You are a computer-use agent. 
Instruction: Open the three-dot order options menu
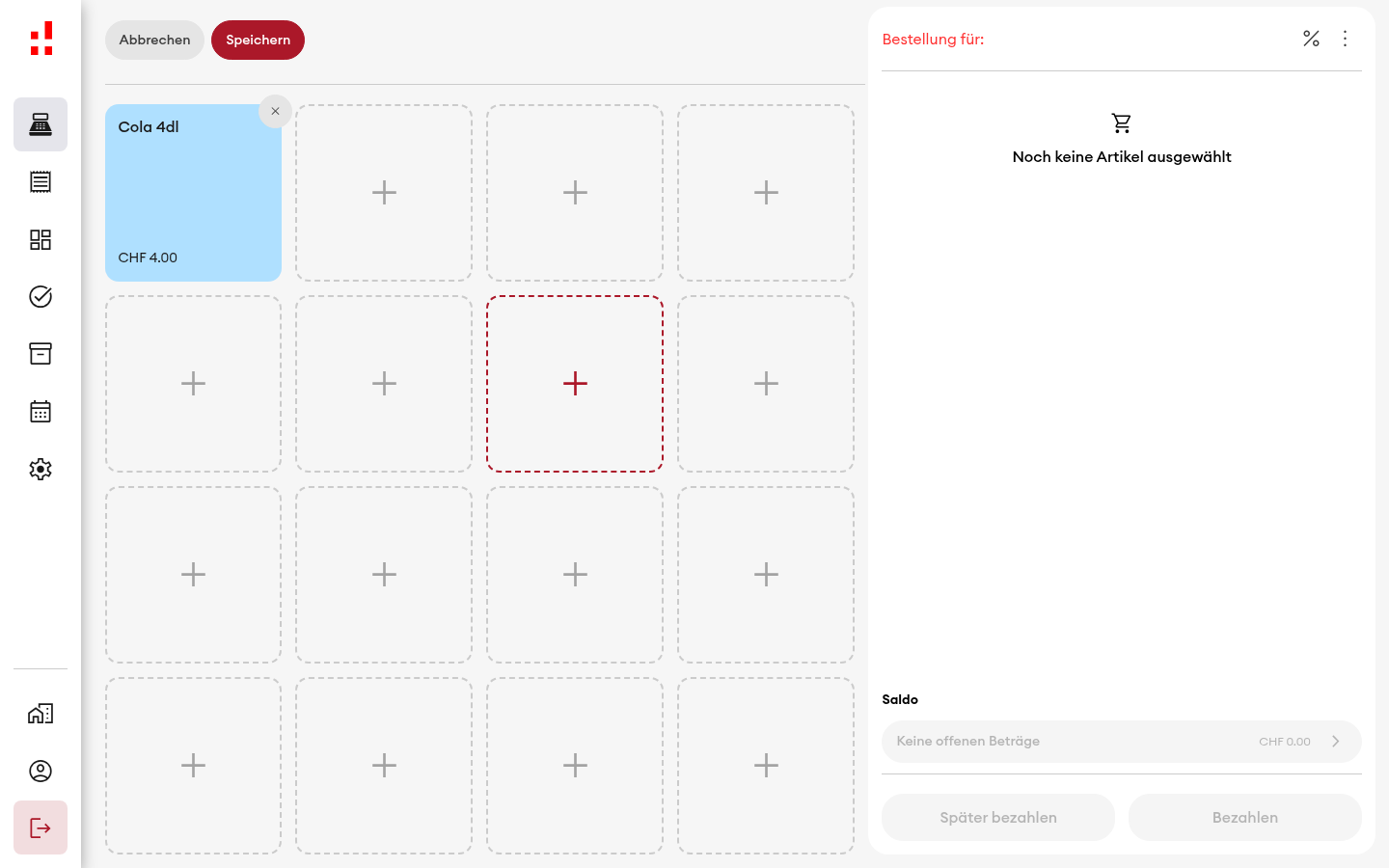tap(1345, 39)
